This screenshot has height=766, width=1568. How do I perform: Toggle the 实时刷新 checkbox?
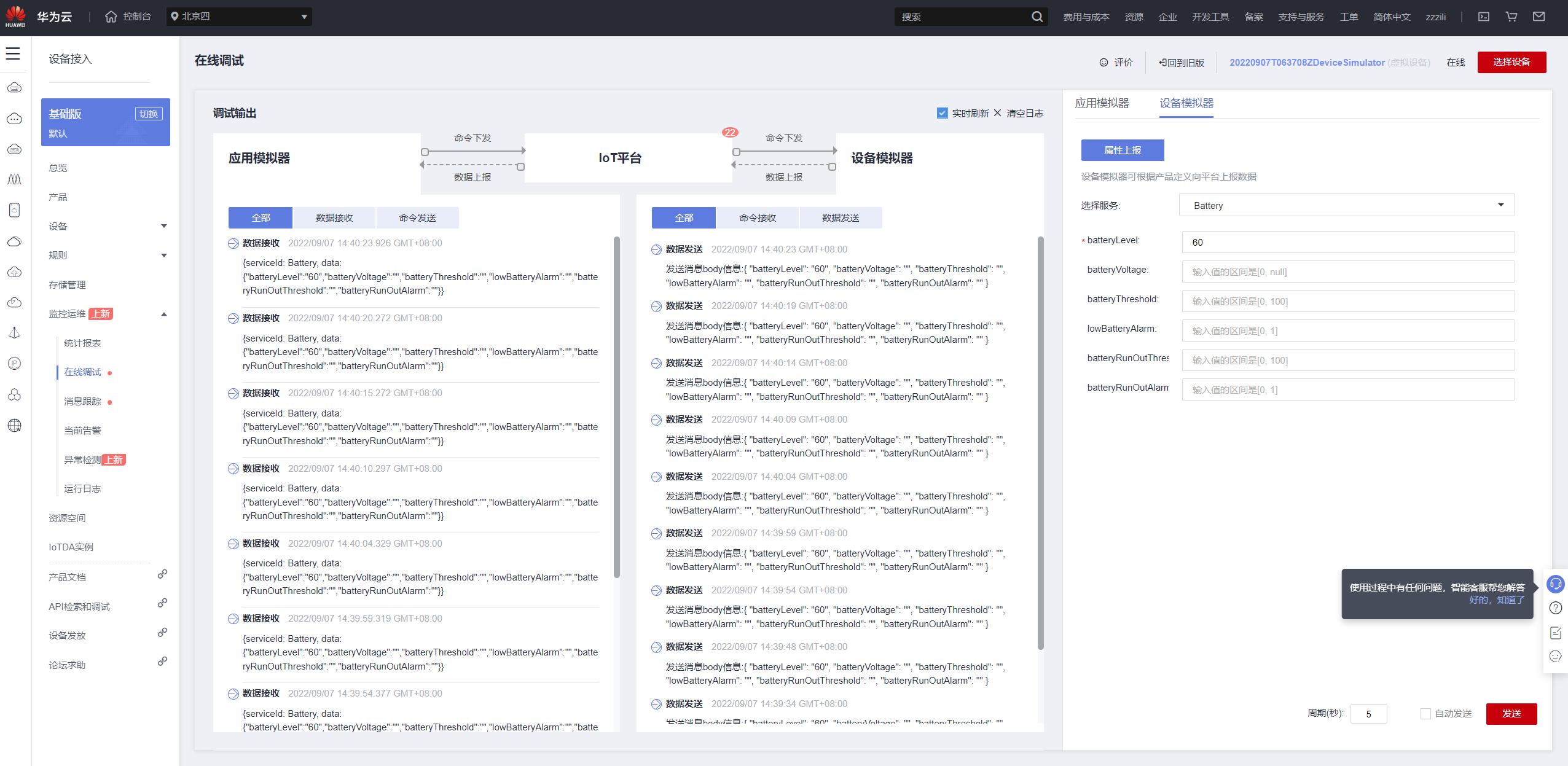coord(942,113)
